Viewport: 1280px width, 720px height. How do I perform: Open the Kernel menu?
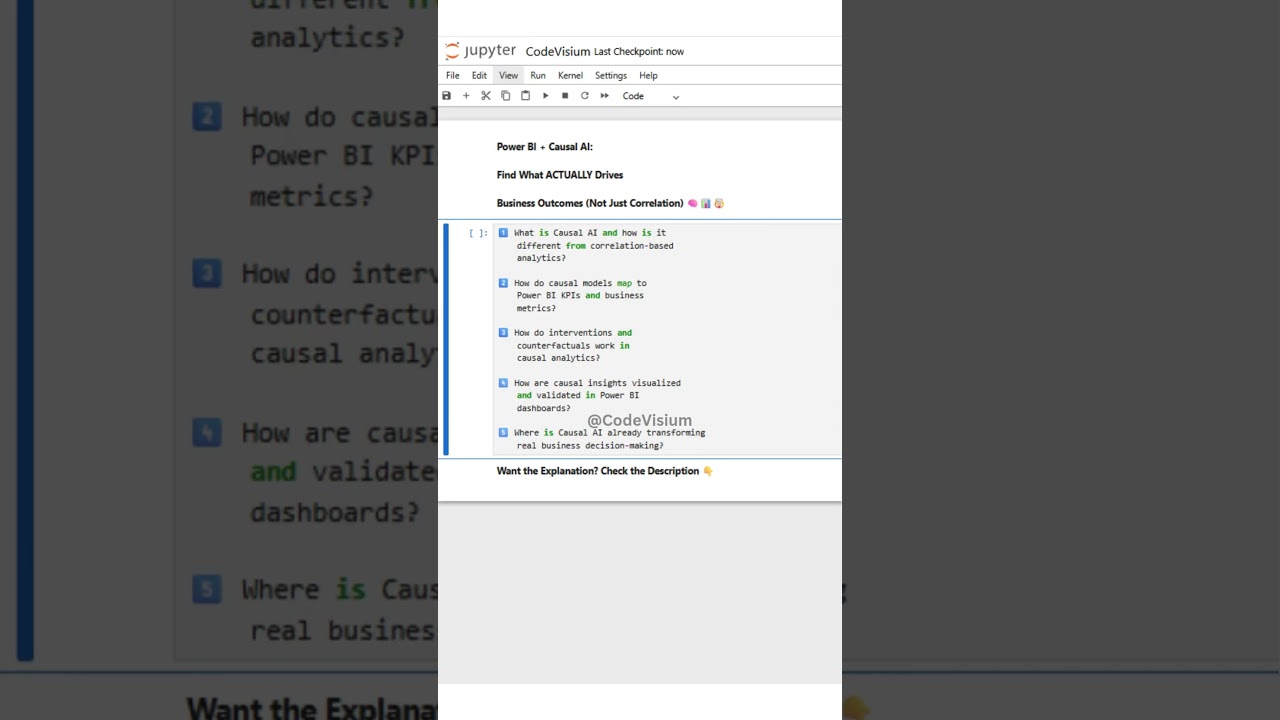tap(570, 75)
